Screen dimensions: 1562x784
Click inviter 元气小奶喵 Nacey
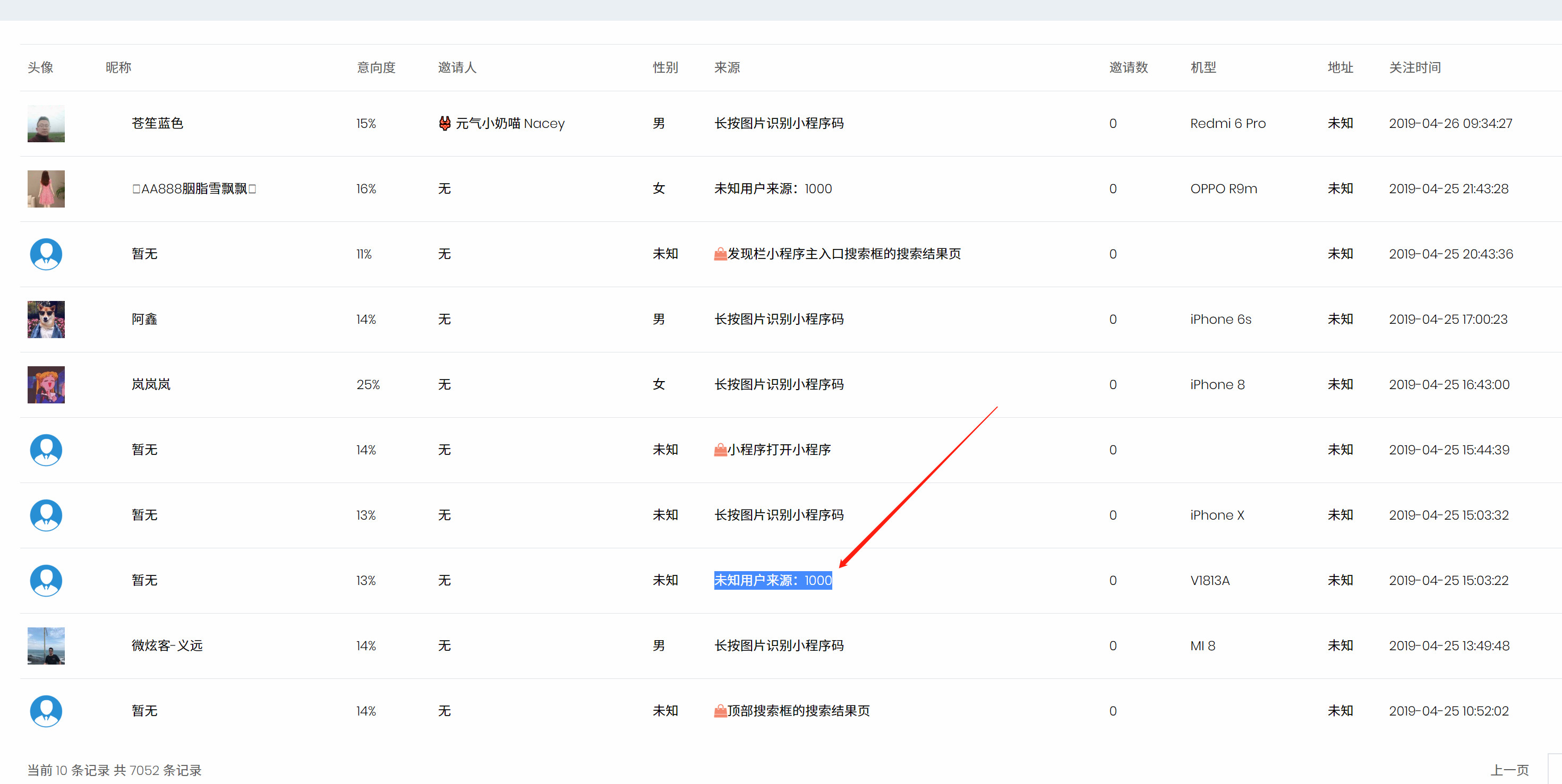coord(510,124)
